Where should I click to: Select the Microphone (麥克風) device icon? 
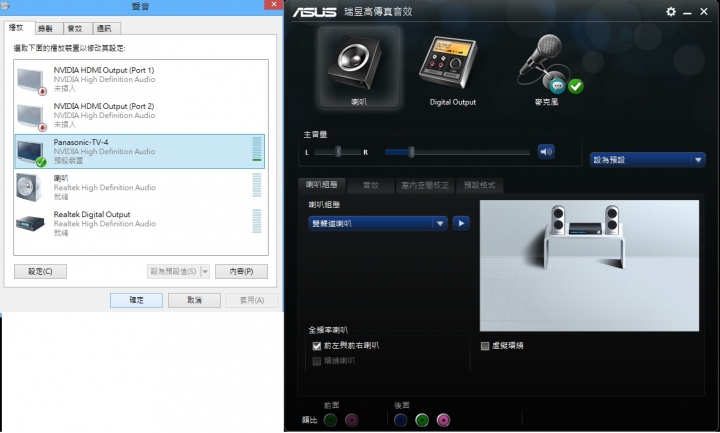coord(547,64)
